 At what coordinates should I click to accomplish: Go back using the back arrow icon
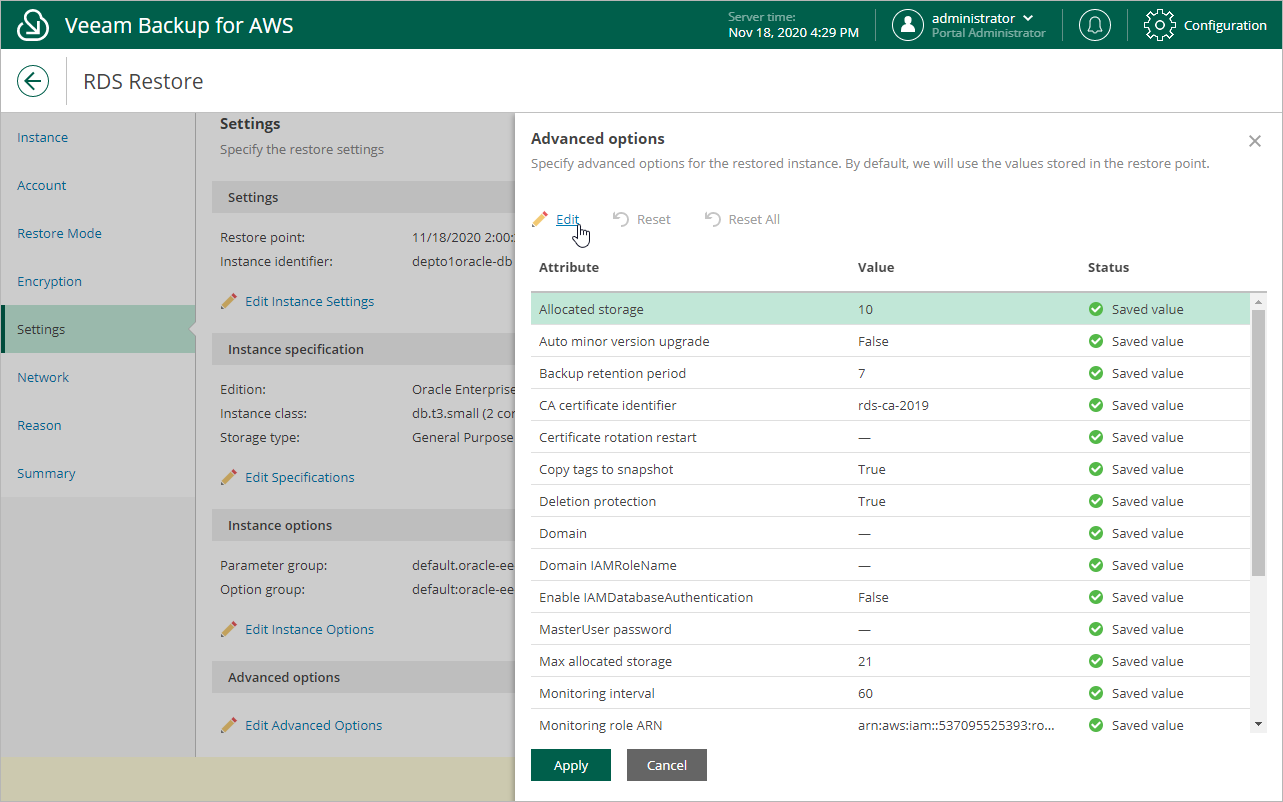point(33,81)
